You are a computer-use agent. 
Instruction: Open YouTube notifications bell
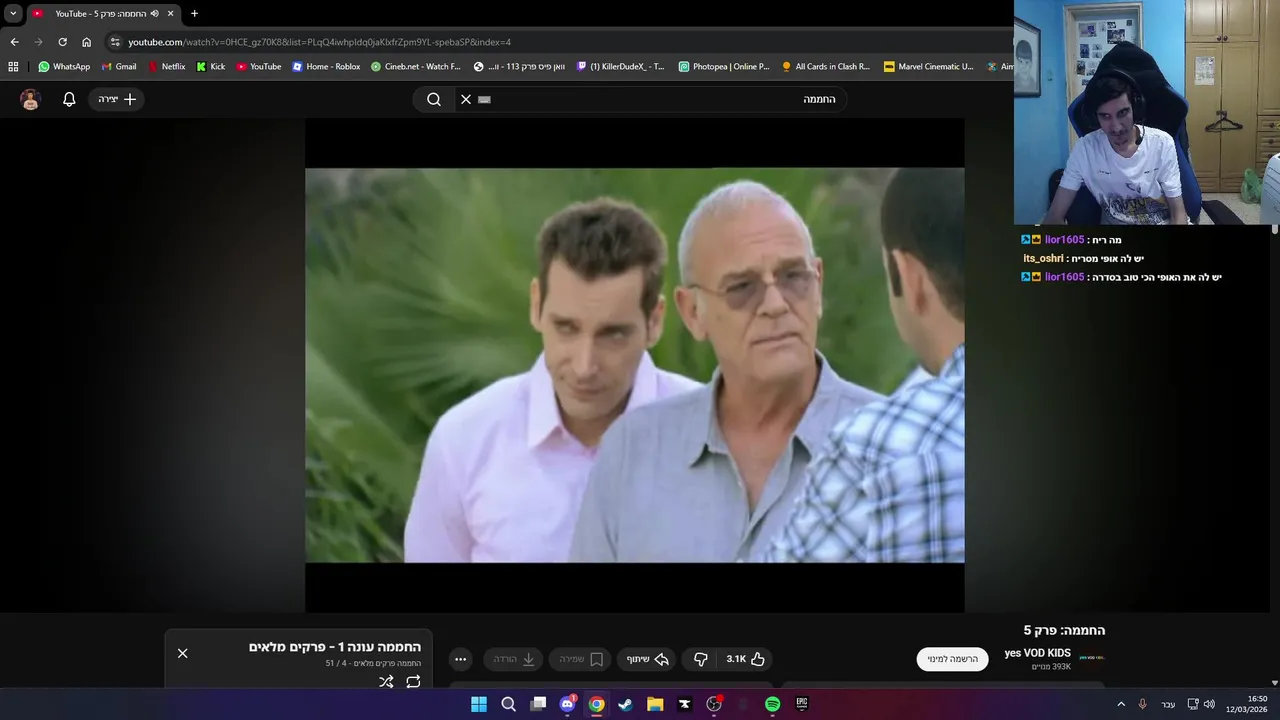click(69, 99)
